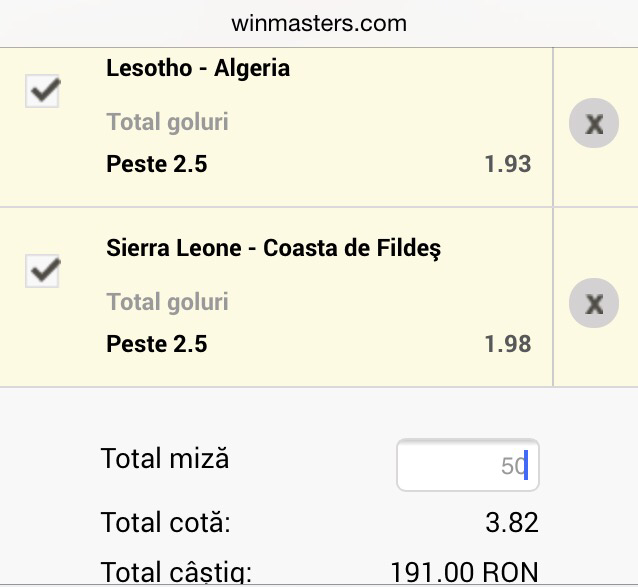Click the Total cotă label
This screenshot has width=638, height=587.
[x=165, y=522]
